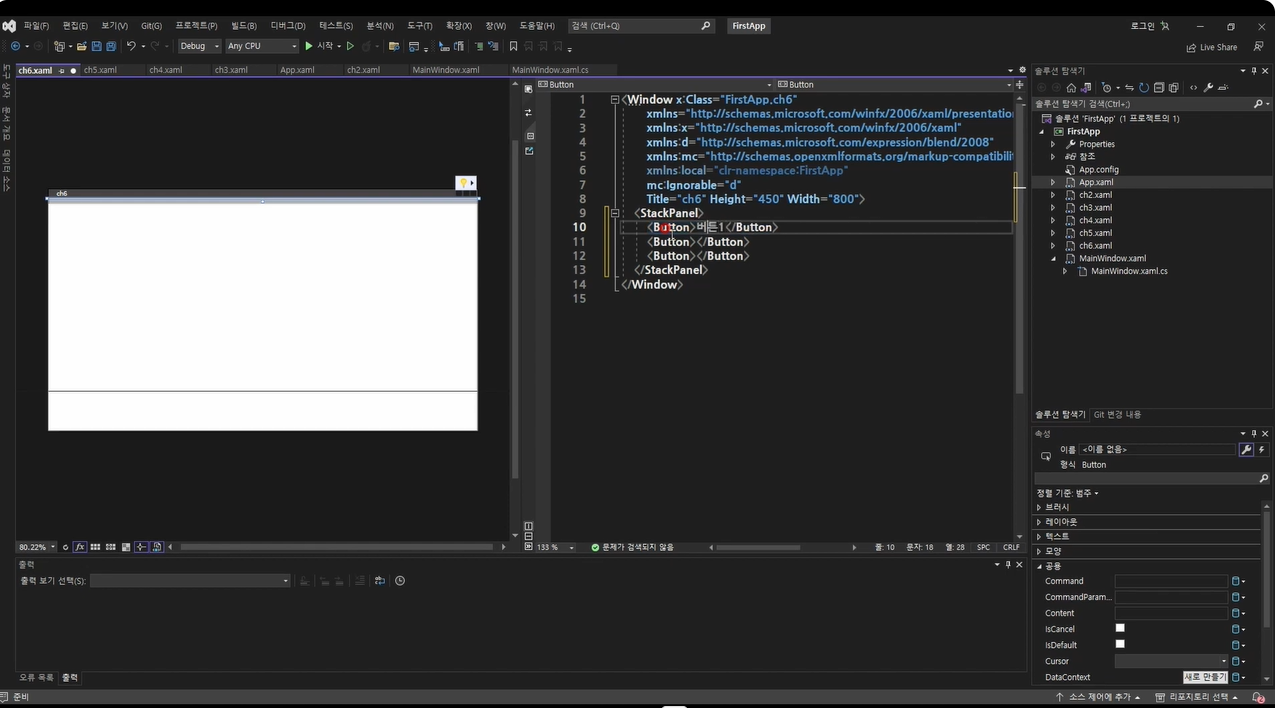Select ch6.xaml in Solution Explorer
Image resolution: width=1279 pixels, height=708 pixels.
pos(1095,245)
